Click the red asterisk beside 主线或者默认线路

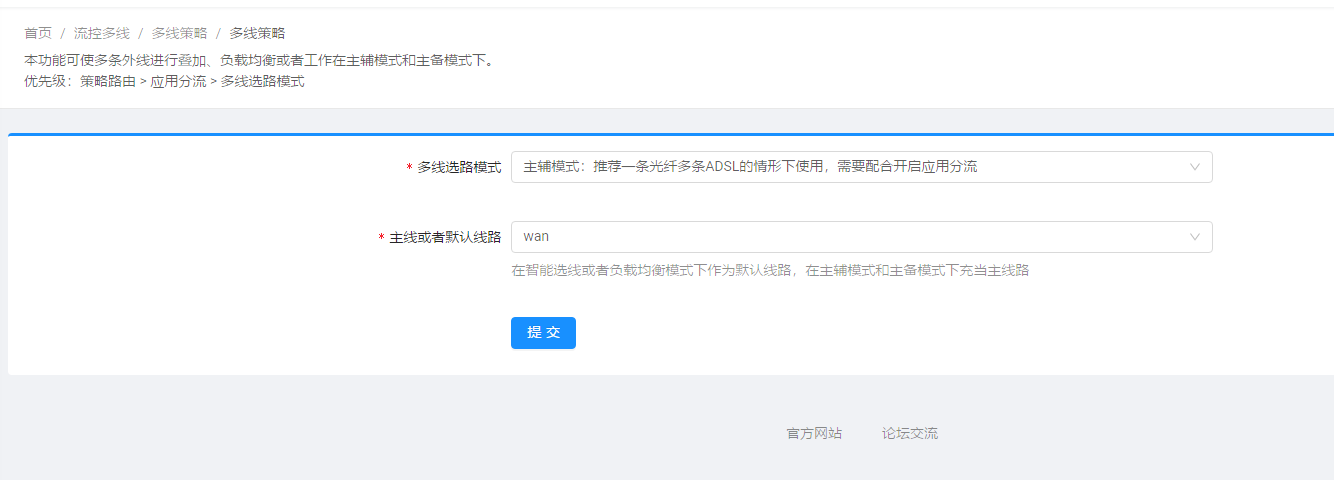(x=381, y=238)
